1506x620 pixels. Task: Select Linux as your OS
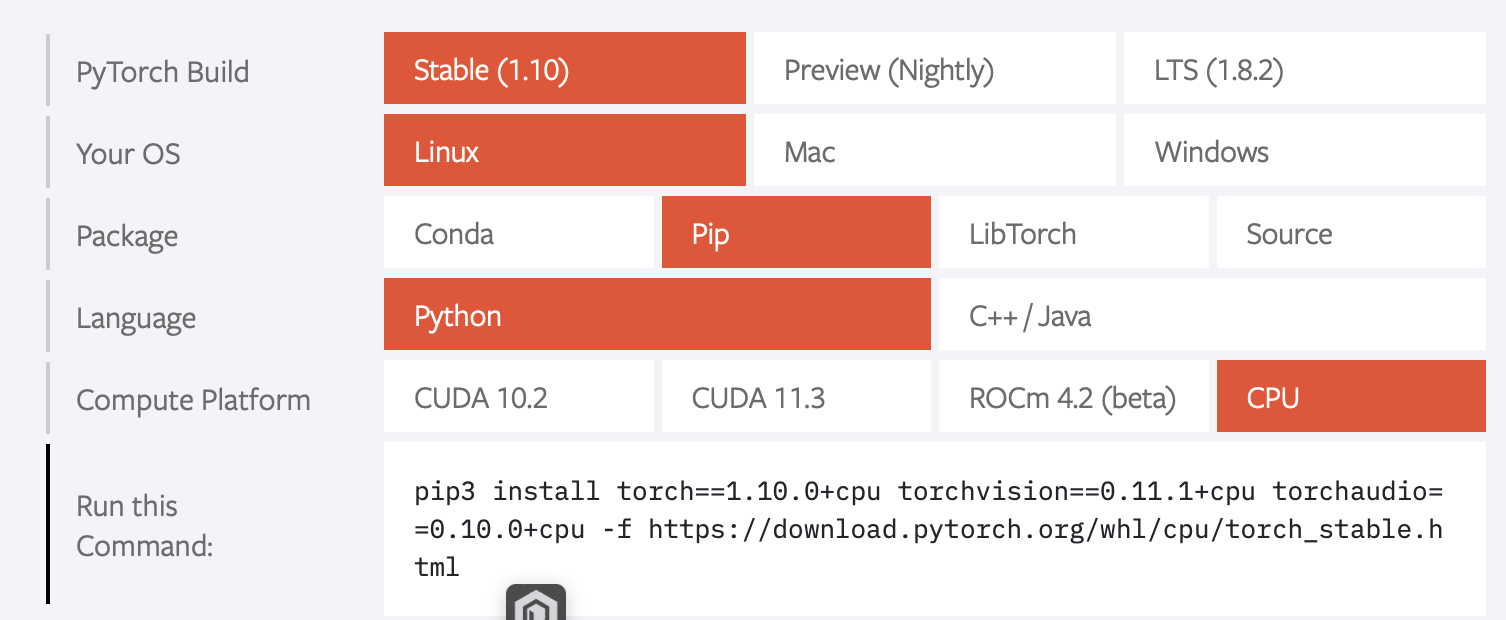[563, 150]
